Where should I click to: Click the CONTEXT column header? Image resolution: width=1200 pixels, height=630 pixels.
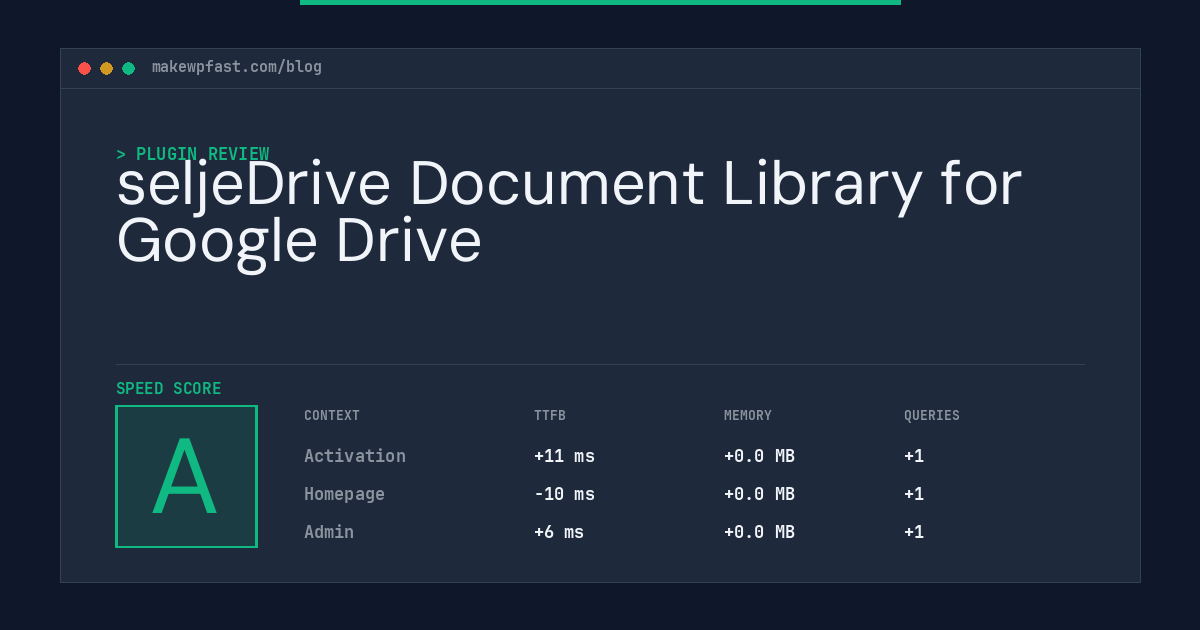332,416
